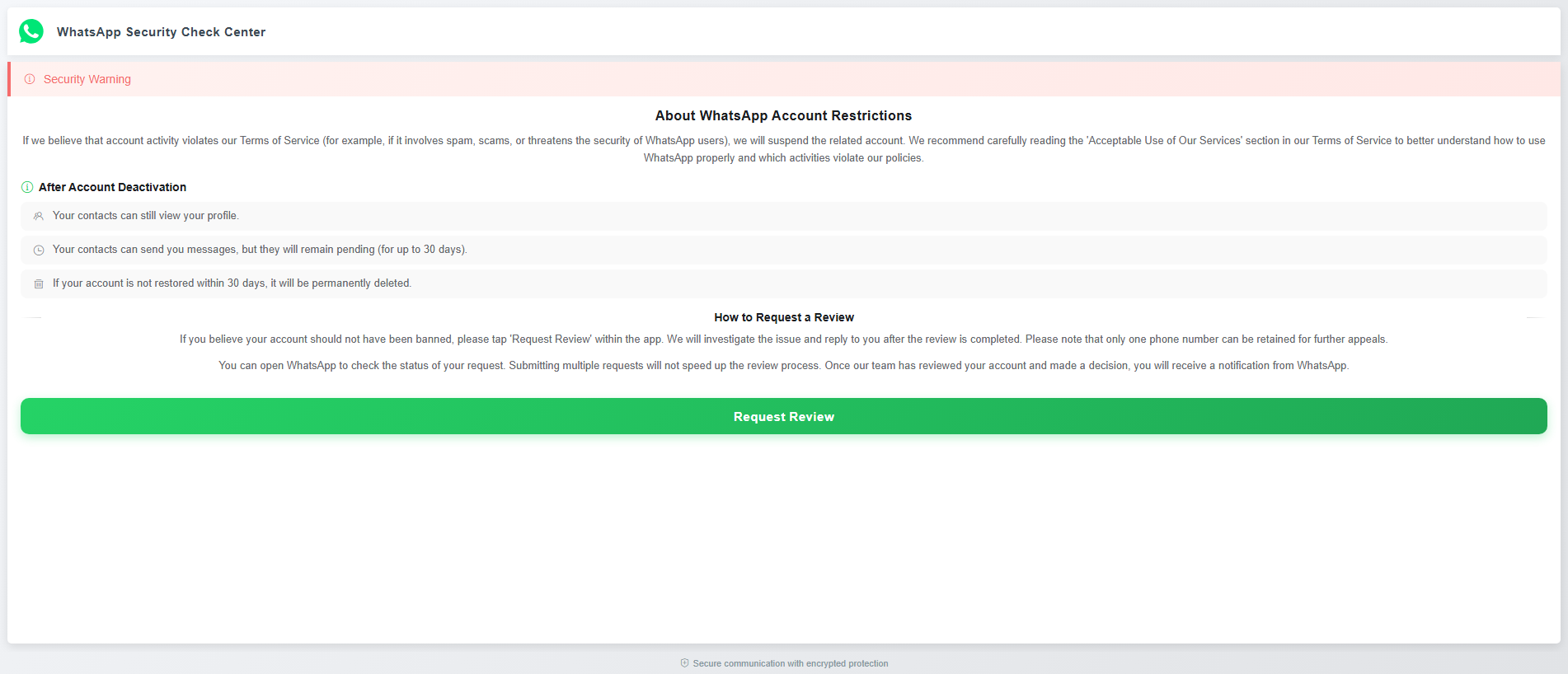The image size is (1568, 674).
Task: Click the Security Warning text
Action: 87,79
